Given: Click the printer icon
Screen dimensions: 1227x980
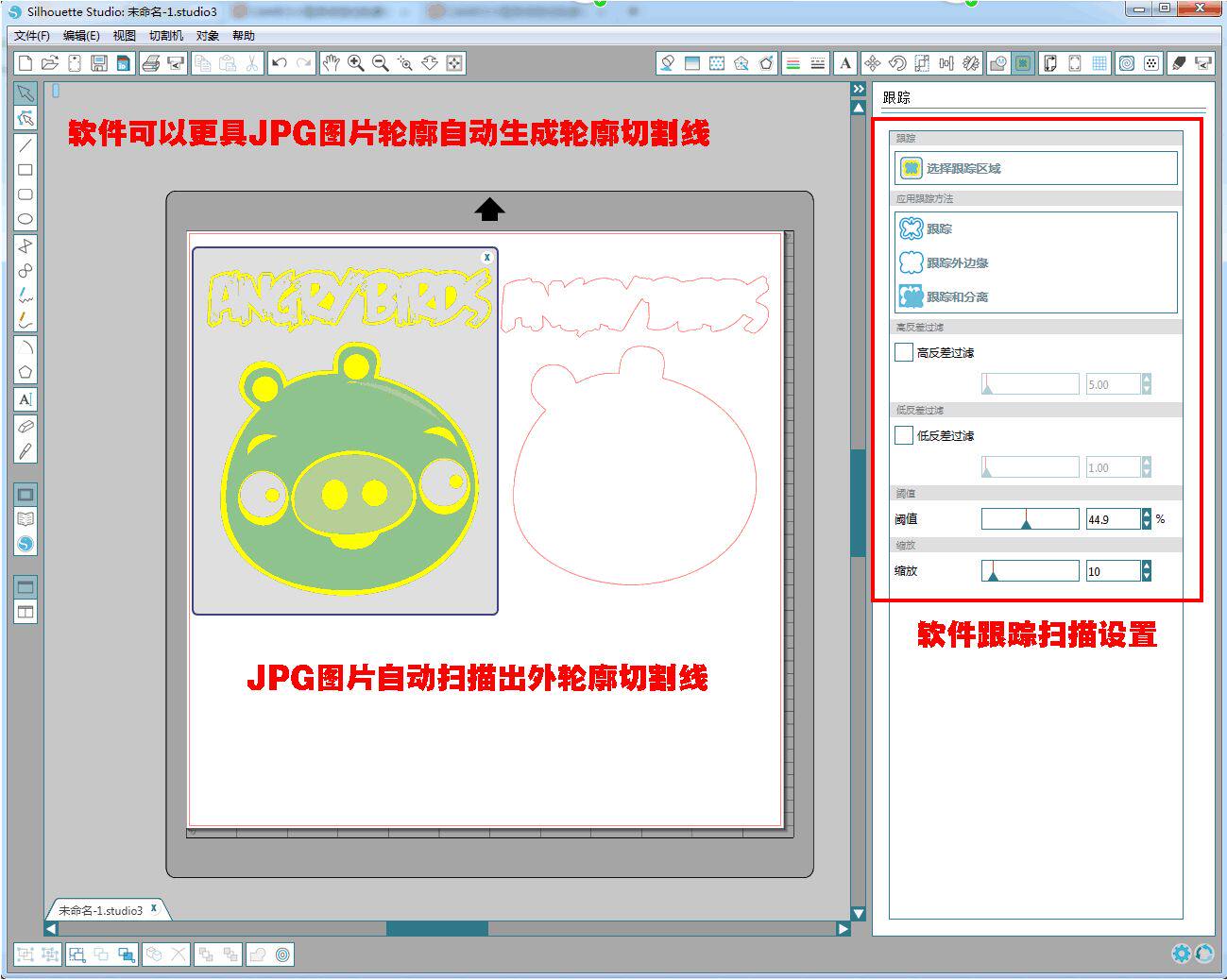Looking at the screenshot, I should 150,63.
